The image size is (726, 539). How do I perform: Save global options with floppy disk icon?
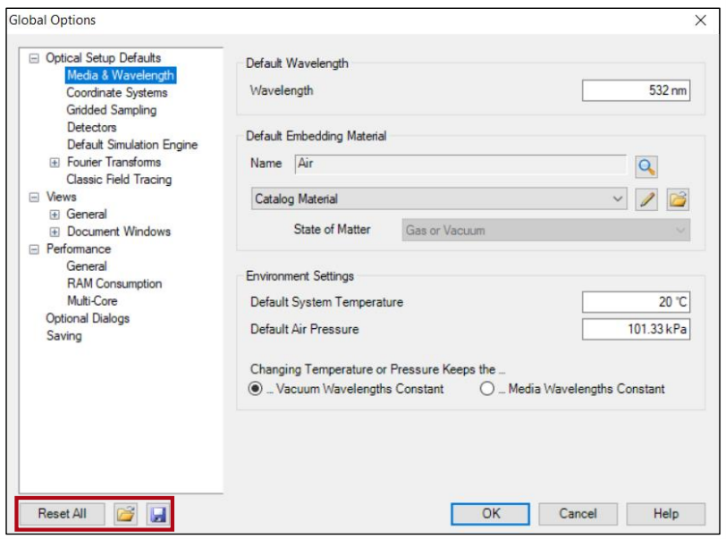[x=158, y=514]
